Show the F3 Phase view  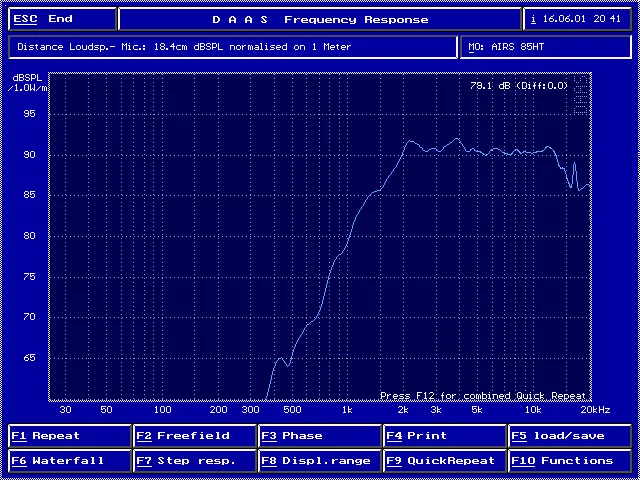[320, 436]
